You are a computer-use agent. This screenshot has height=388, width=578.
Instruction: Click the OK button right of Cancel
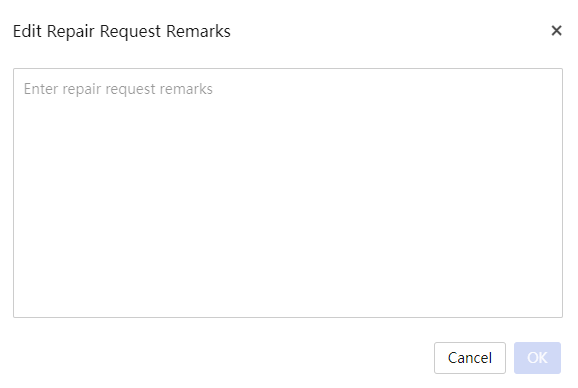[x=537, y=358]
